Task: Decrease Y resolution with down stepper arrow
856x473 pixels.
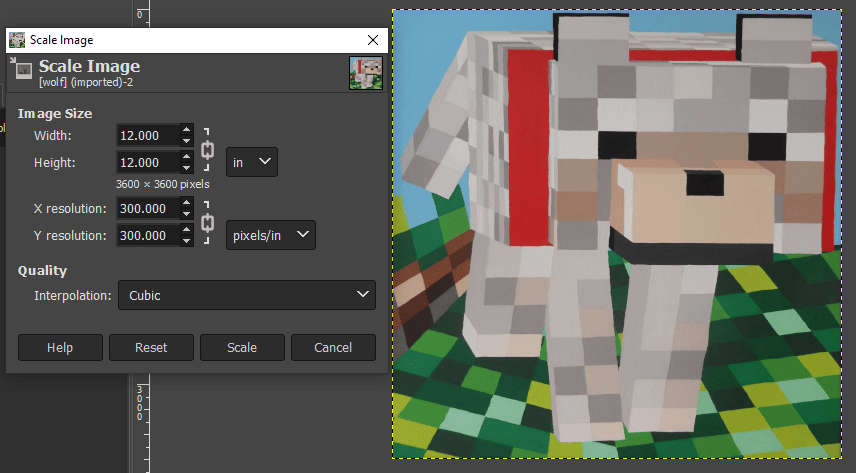Action: [187, 241]
